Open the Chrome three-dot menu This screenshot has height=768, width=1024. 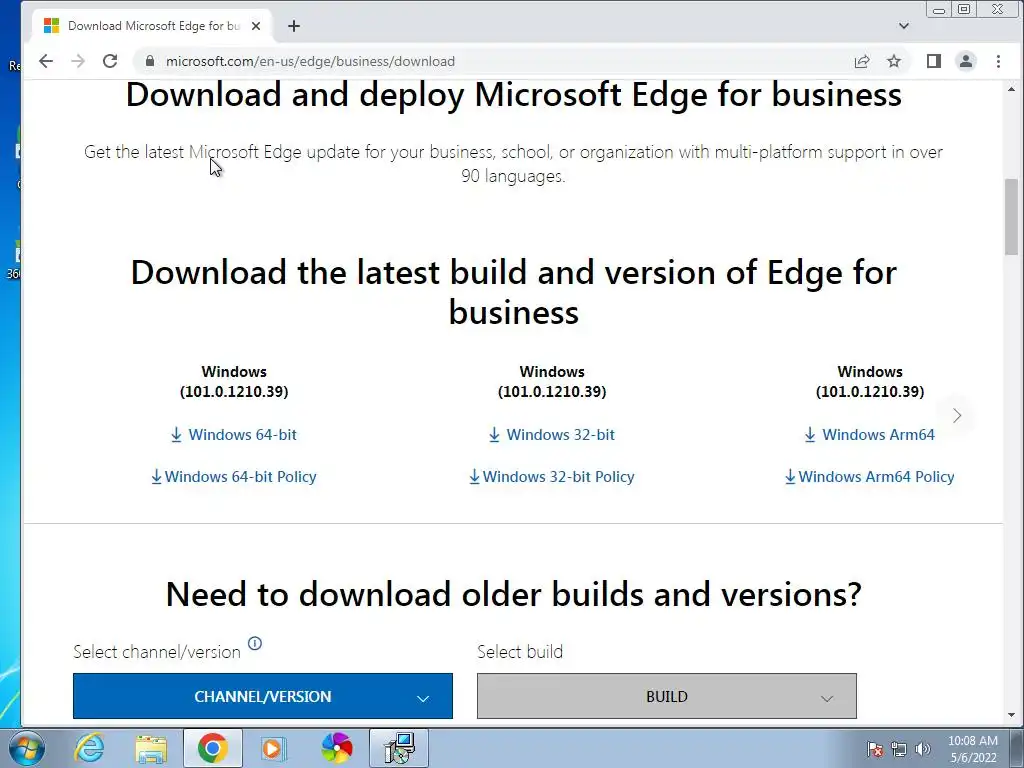click(x=998, y=61)
